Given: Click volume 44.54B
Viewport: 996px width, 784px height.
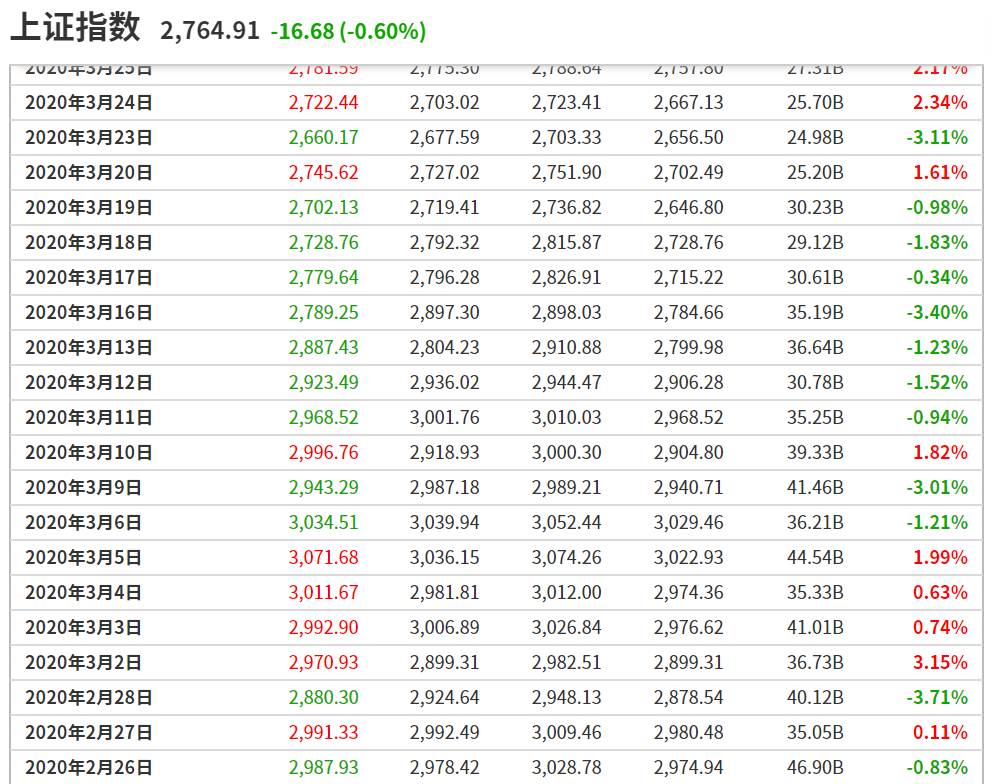Looking at the screenshot, I should point(815,557).
